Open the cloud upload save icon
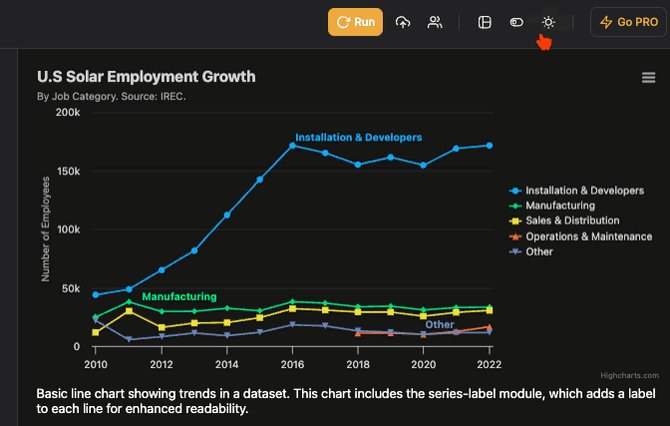The image size is (670, 426). [x=403, y=22]
